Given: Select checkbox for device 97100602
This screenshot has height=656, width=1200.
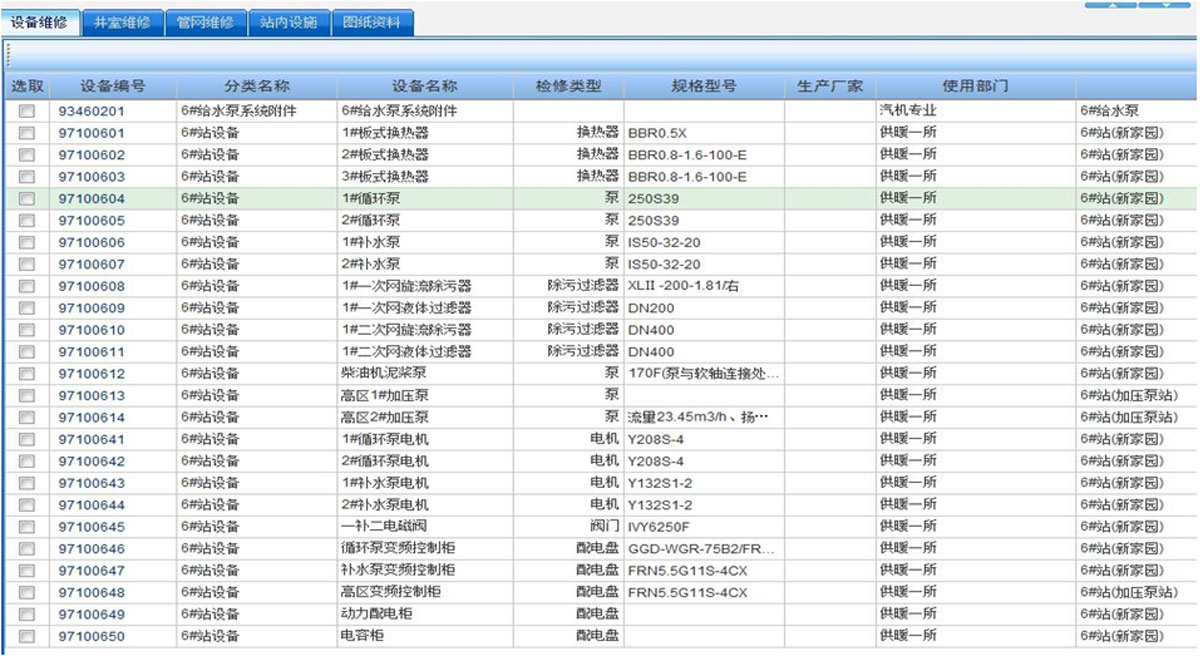Looking at the screenshot, I should tap(27, 155).
